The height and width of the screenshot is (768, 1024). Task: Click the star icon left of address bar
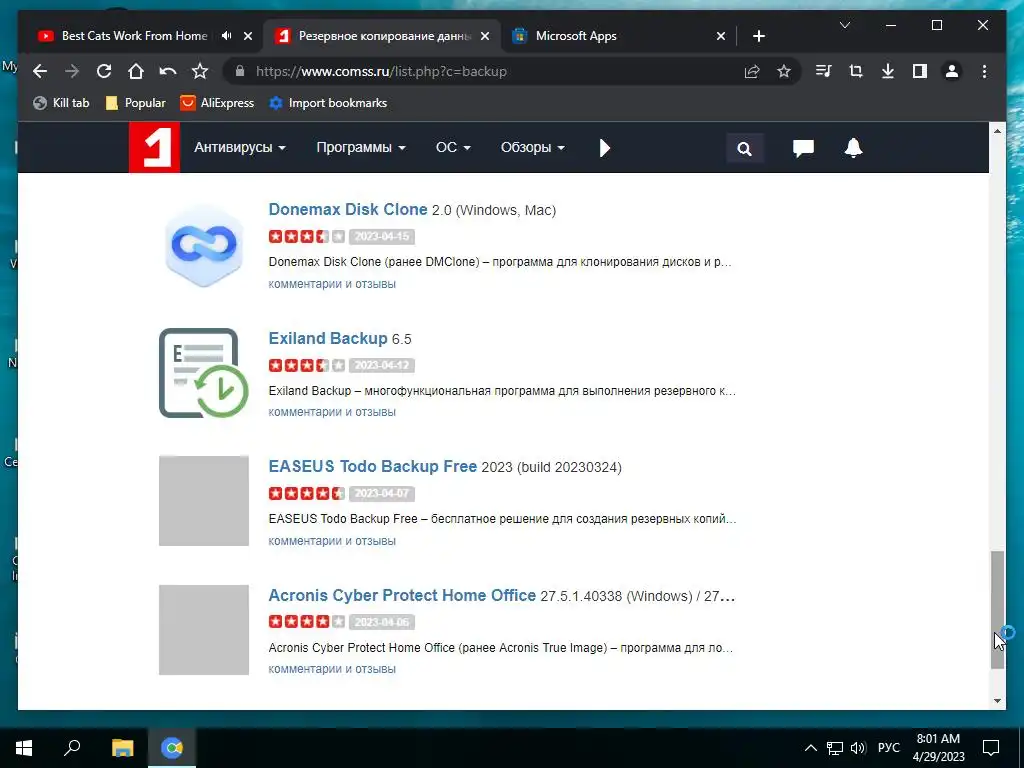pyautogui.click(x=200, y=71)
